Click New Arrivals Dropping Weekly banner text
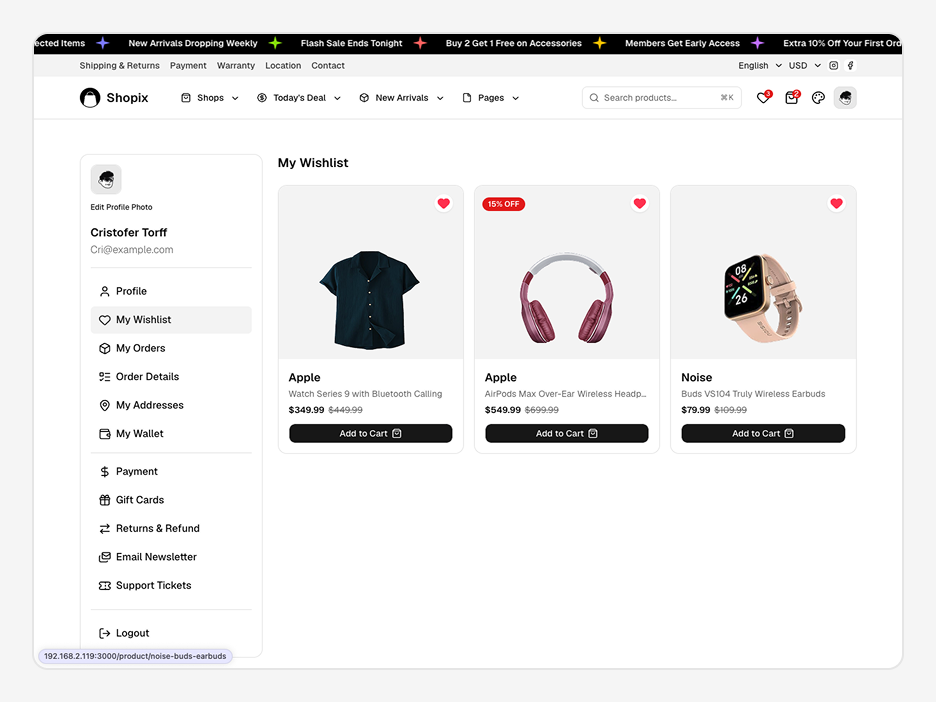The image size is (936, 702). (193, 43)
